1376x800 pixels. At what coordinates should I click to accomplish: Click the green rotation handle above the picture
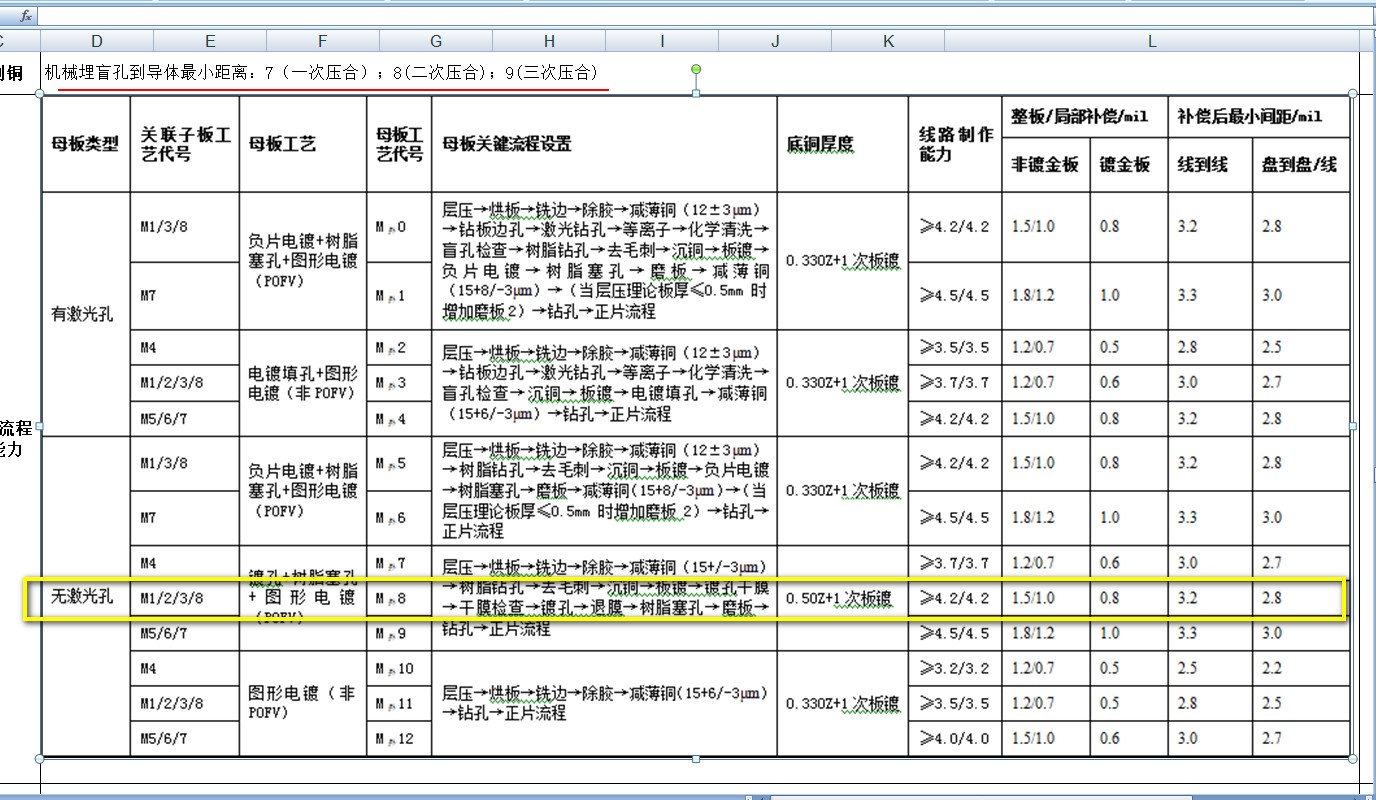pyautogui.click(x=697, y=69)
